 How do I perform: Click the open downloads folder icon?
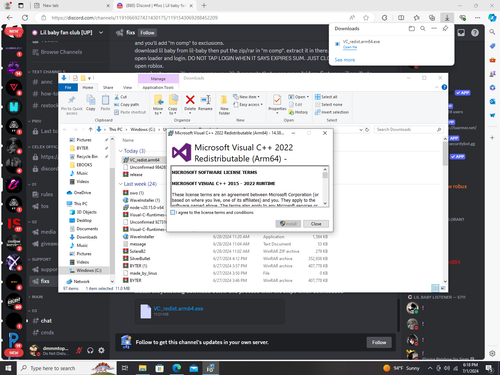(x=412, y=29)
